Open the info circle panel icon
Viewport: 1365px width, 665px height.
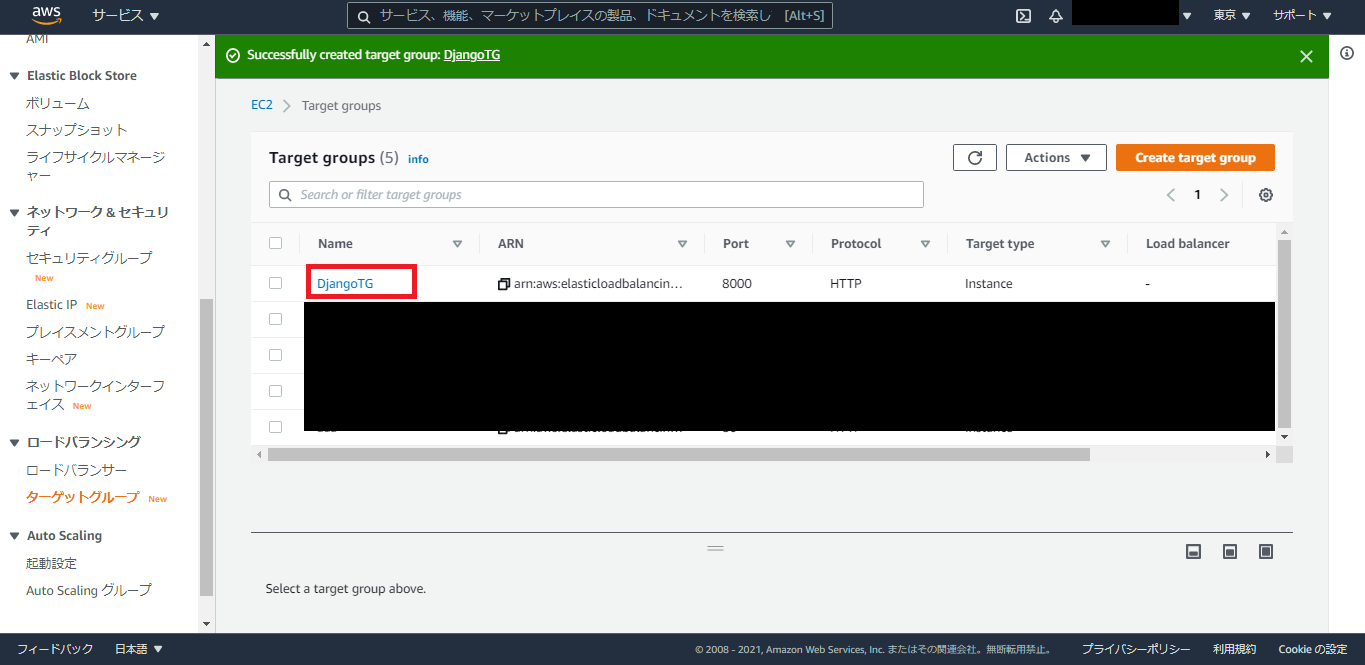coord(1346,53)
